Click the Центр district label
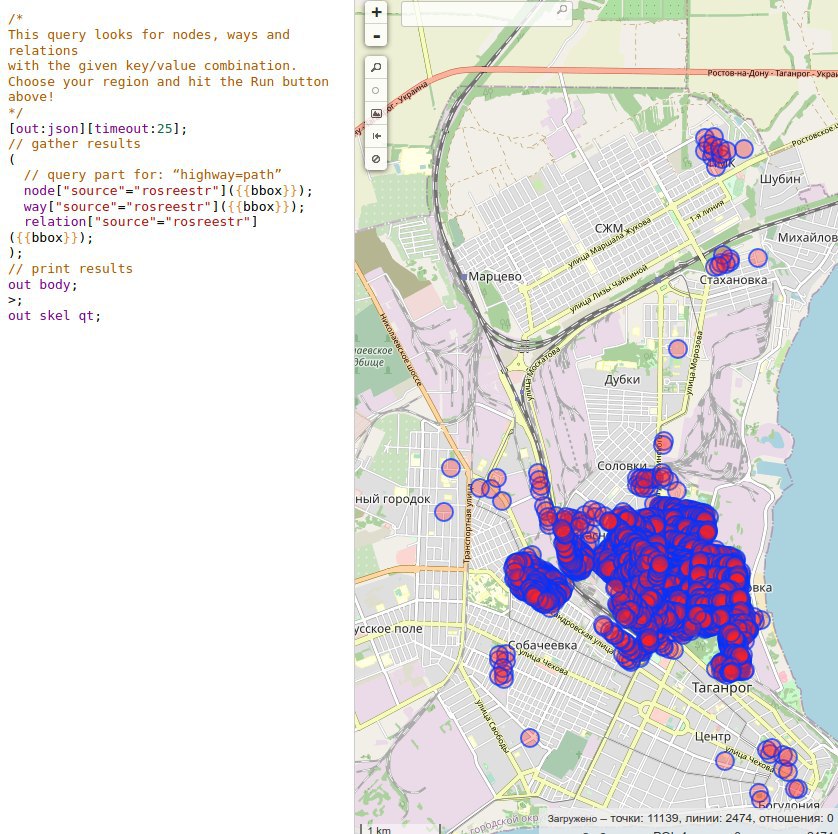This screenshot has width=838, height=834. (712, 737)
